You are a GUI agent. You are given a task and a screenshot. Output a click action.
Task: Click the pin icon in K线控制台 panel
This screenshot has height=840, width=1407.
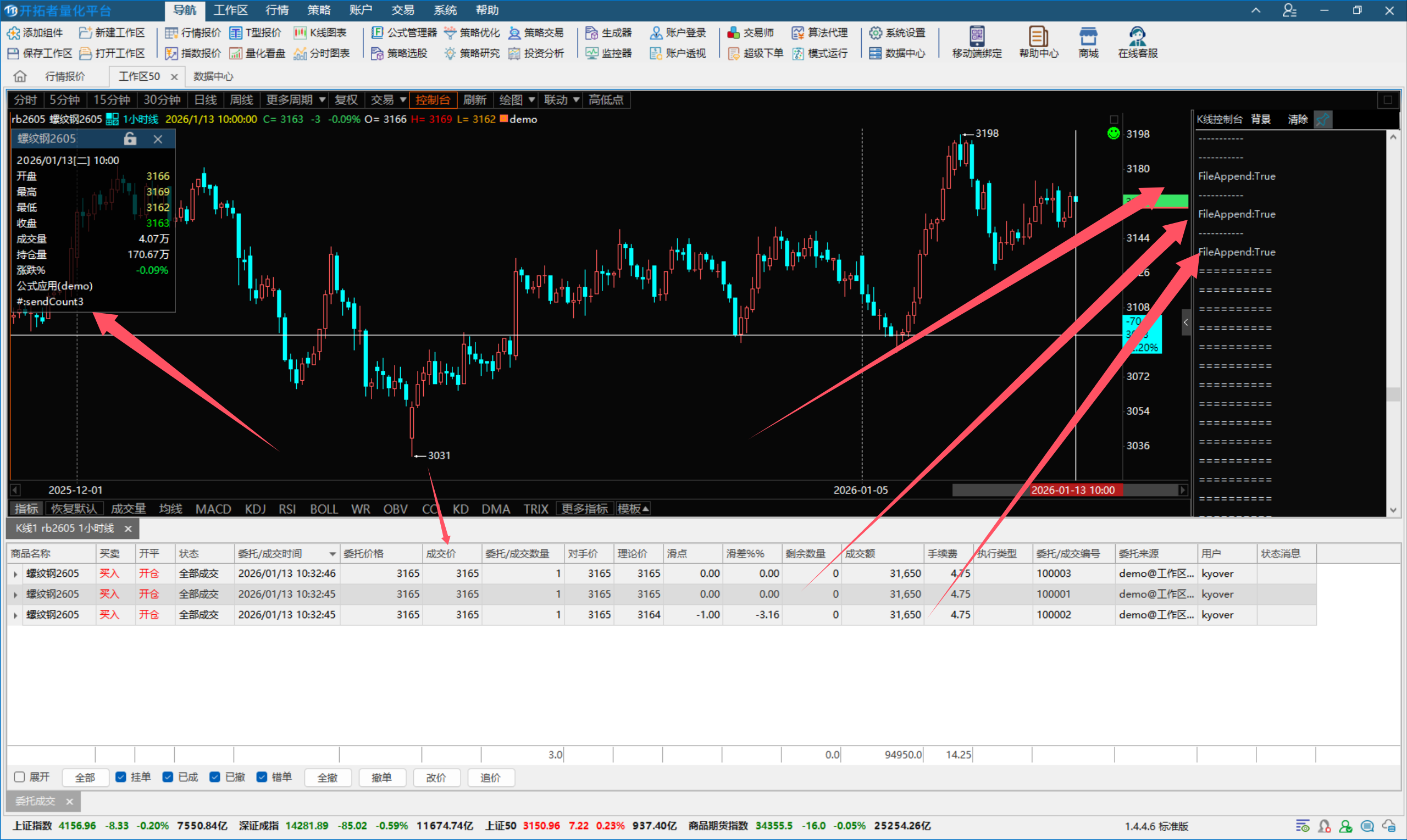pos(1323,119)
